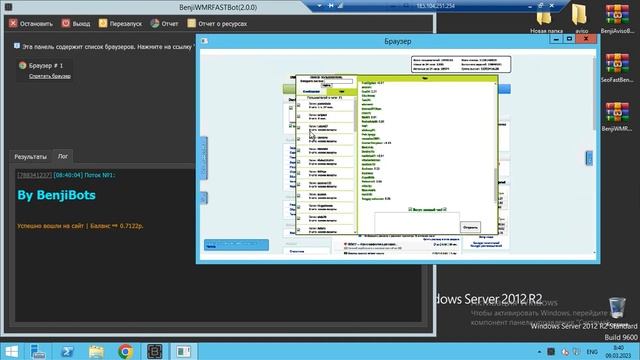Screen dimensions: 640x360
Task: Click the balance message line in the log
Action: [80, 226]
